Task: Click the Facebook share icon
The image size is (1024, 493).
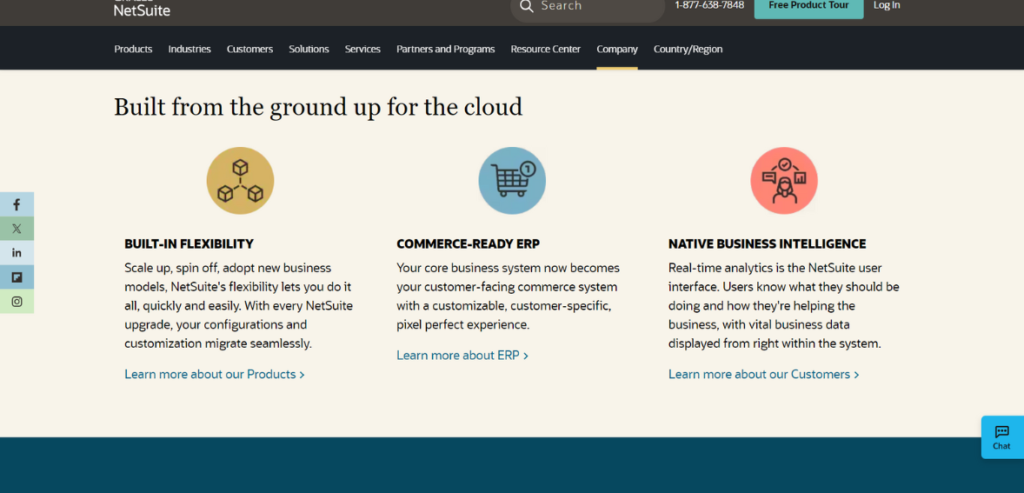Action: coord(17,204)
